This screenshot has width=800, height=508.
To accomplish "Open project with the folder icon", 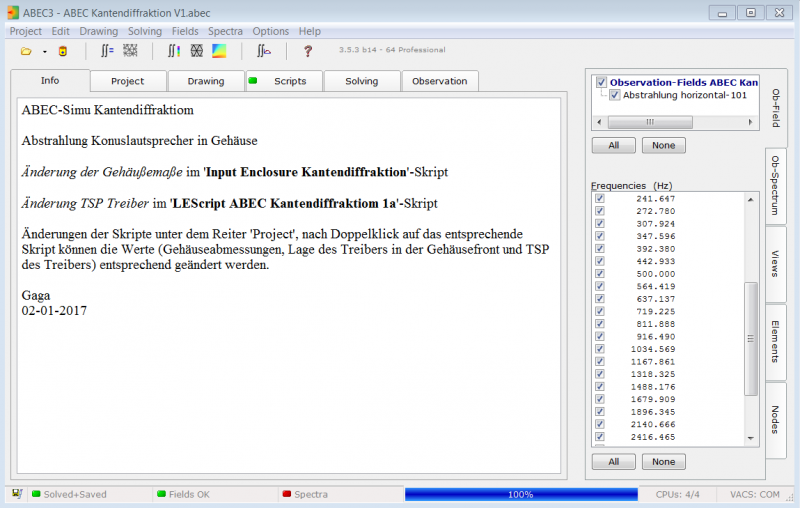I will click(x=26, y=51).
